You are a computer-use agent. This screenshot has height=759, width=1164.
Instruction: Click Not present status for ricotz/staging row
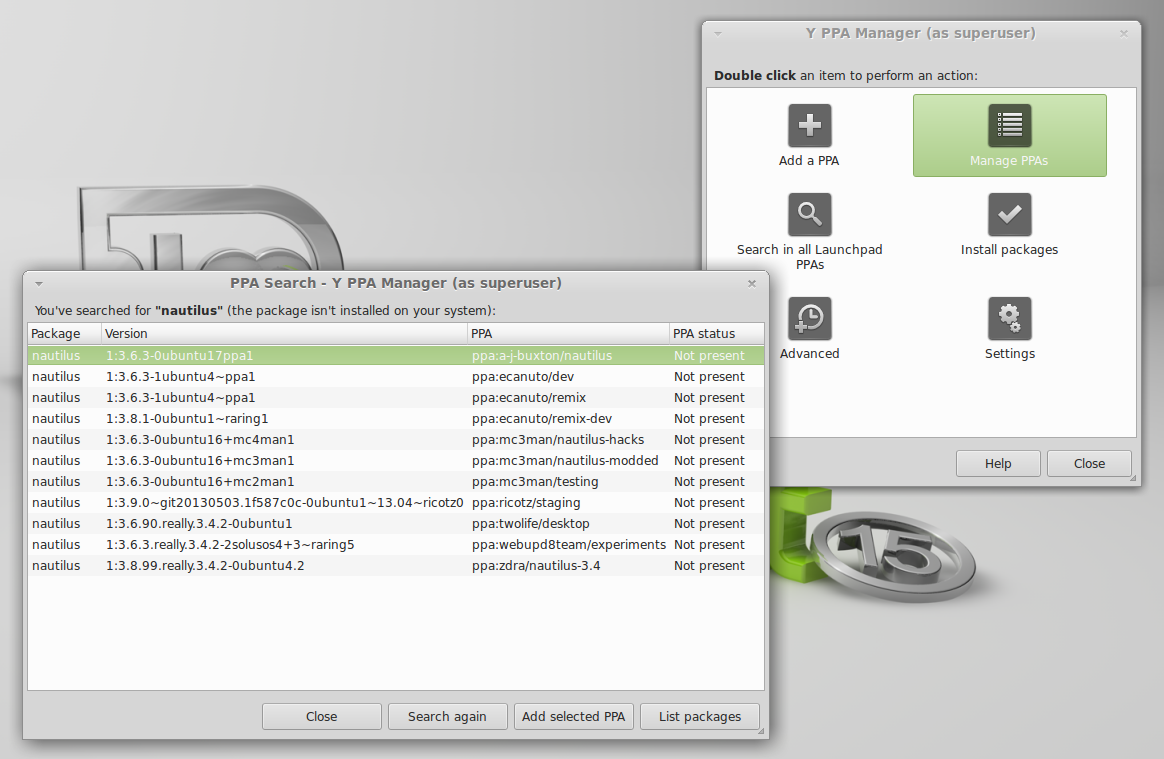click(709, 503)
